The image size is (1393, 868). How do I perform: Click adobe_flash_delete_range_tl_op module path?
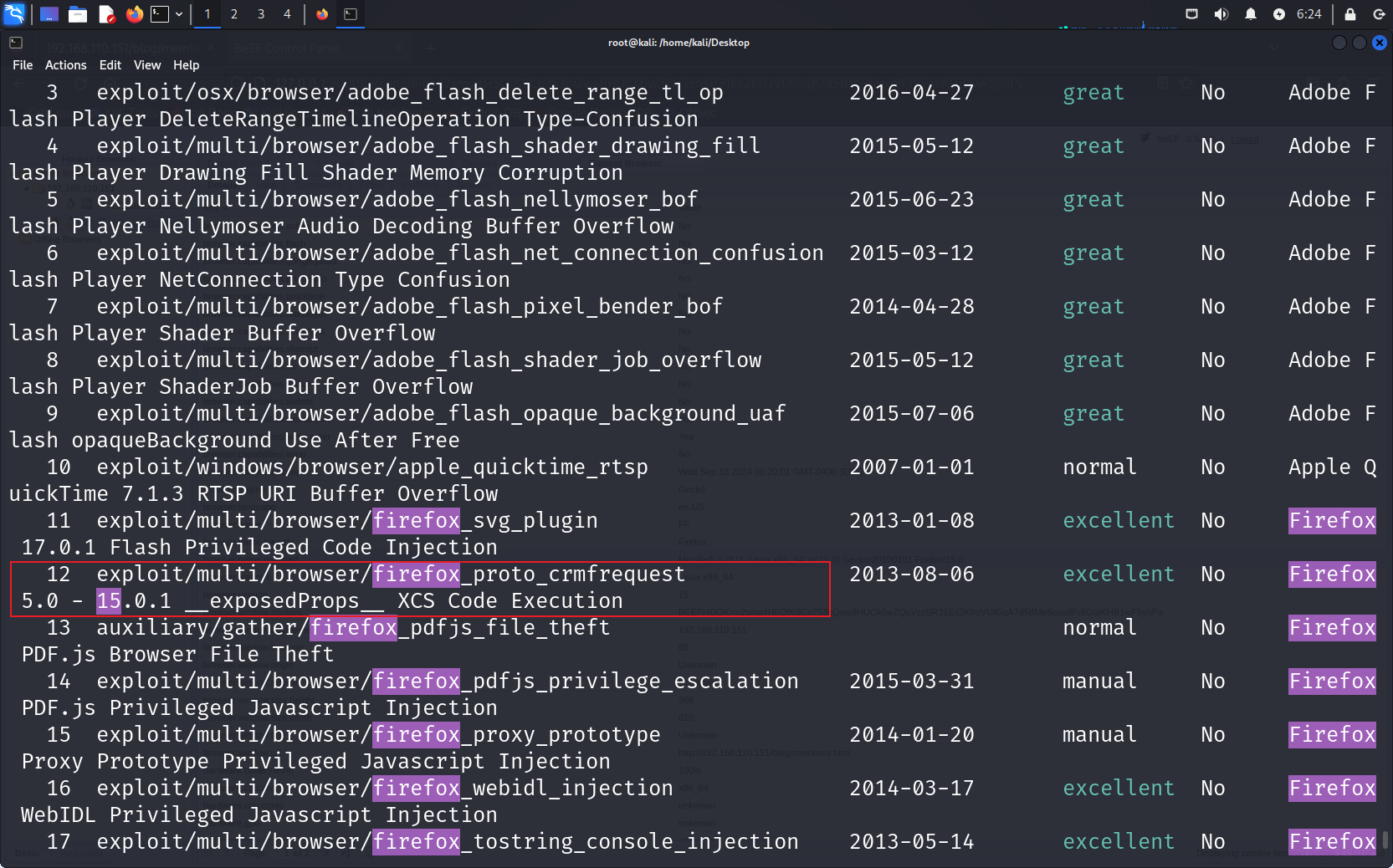(410, 92)
